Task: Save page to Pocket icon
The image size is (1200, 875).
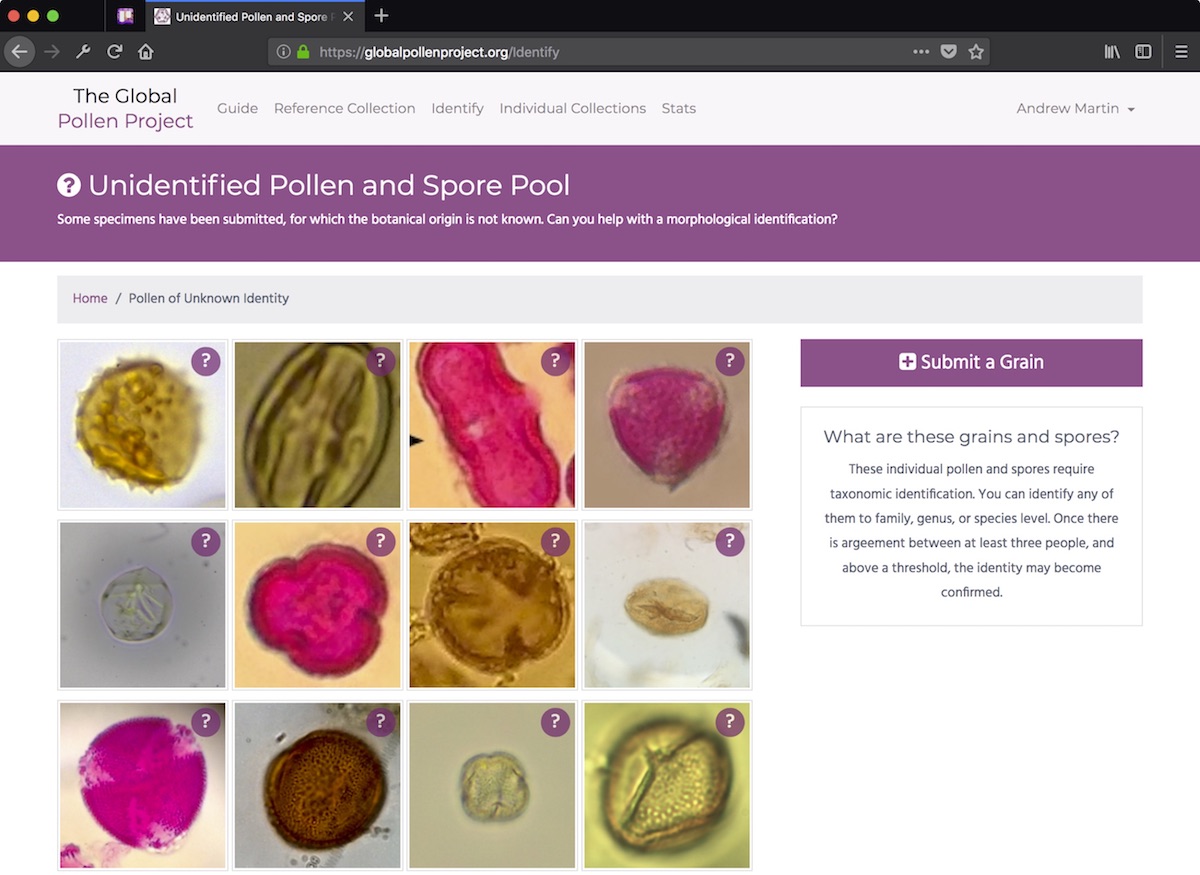Action: 948,52
